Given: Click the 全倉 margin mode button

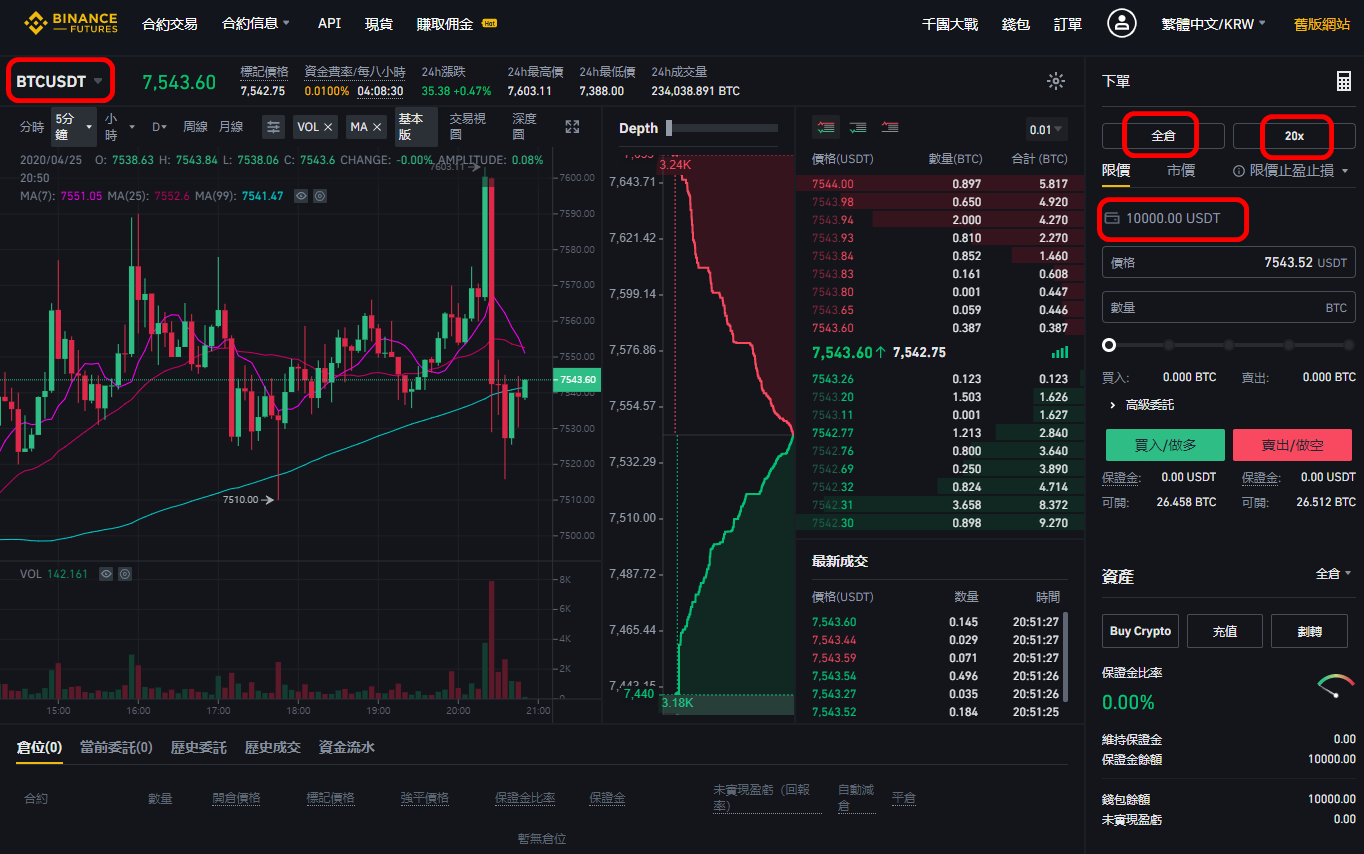Looking at the screenshot, I should pyautogui.click(x=1163, y=136).
